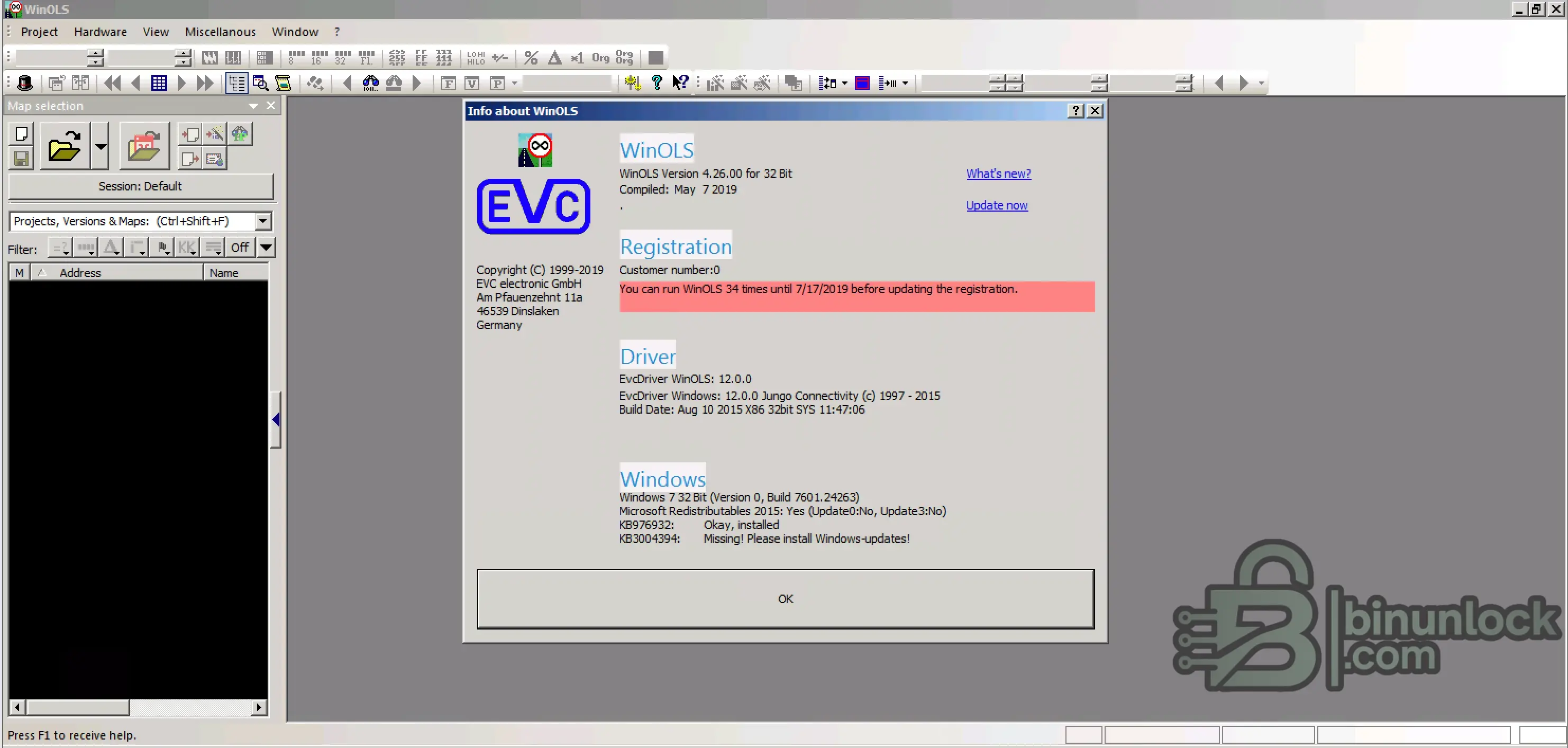Image resolution: width=1568 pixels, height=748 pixels.
Task: Click the percent display icon
Action: (x=531, y=58)
